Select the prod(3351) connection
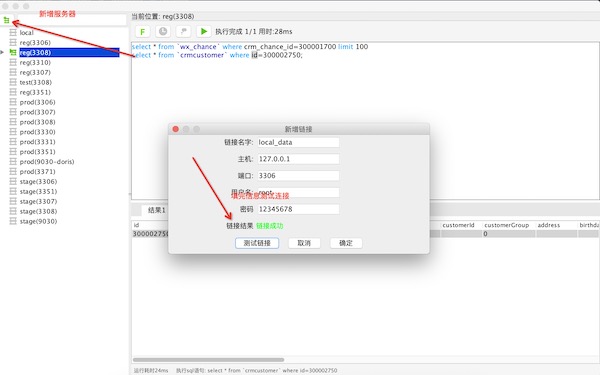Image resolution: width=600 pixels, height=375 pixels. click(x=38, y=152)
